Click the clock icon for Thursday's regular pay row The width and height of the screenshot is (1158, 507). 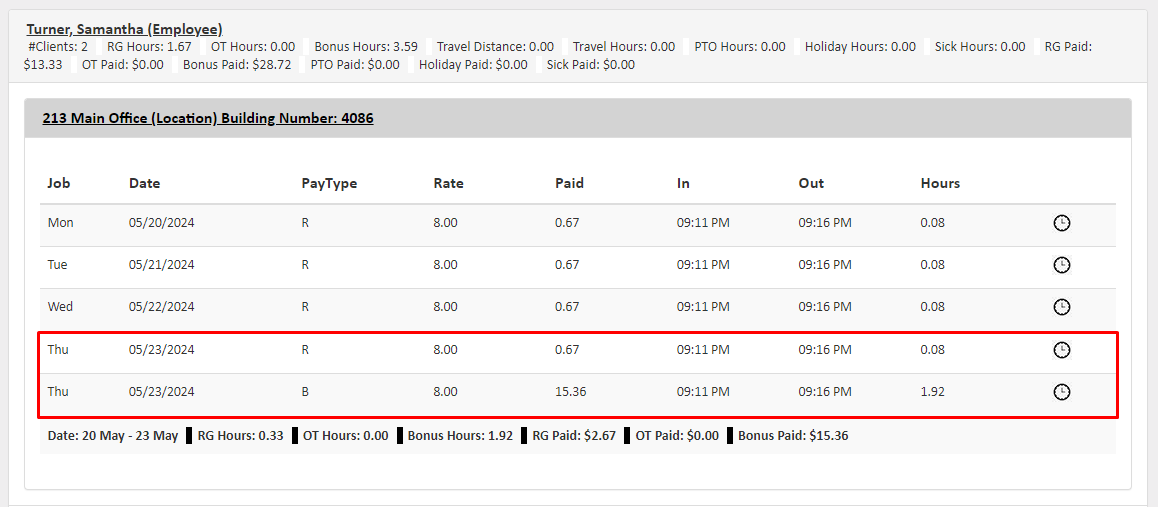tap(1062, 350)
